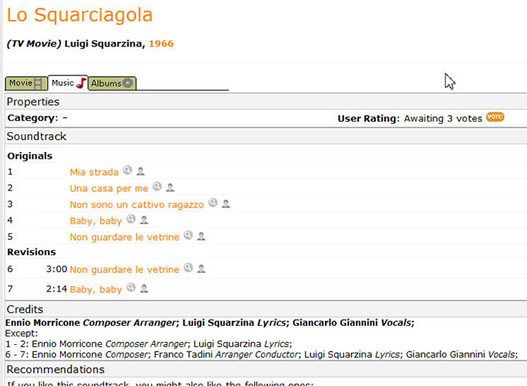Click magnifier icon beside track 6 revision
This screenshot has height=386, width=527.
[x=188, y=268]
